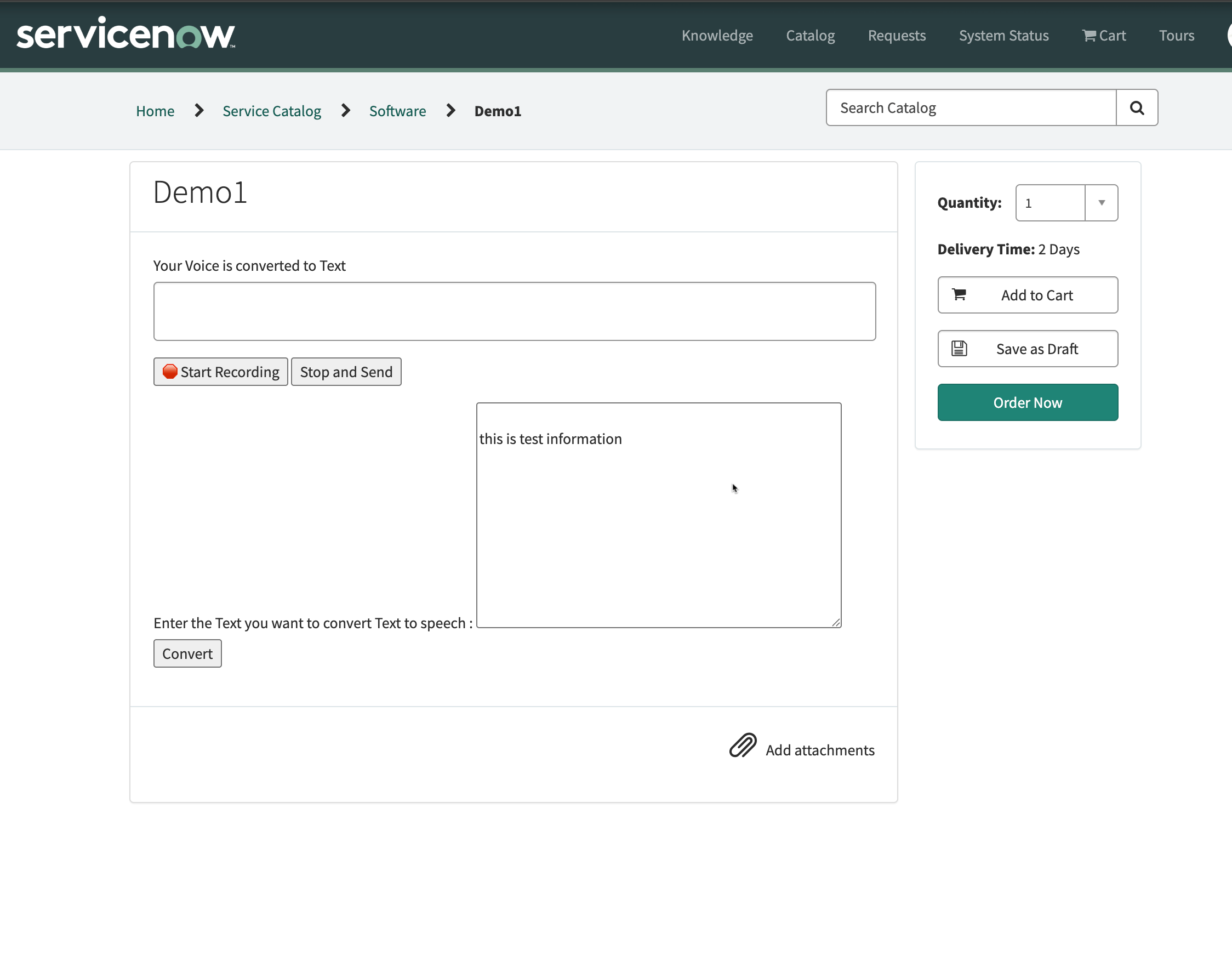Click the ServiceNow logo
The width and height of the screenshot is (1232, 956).
(x=126, y=33)
